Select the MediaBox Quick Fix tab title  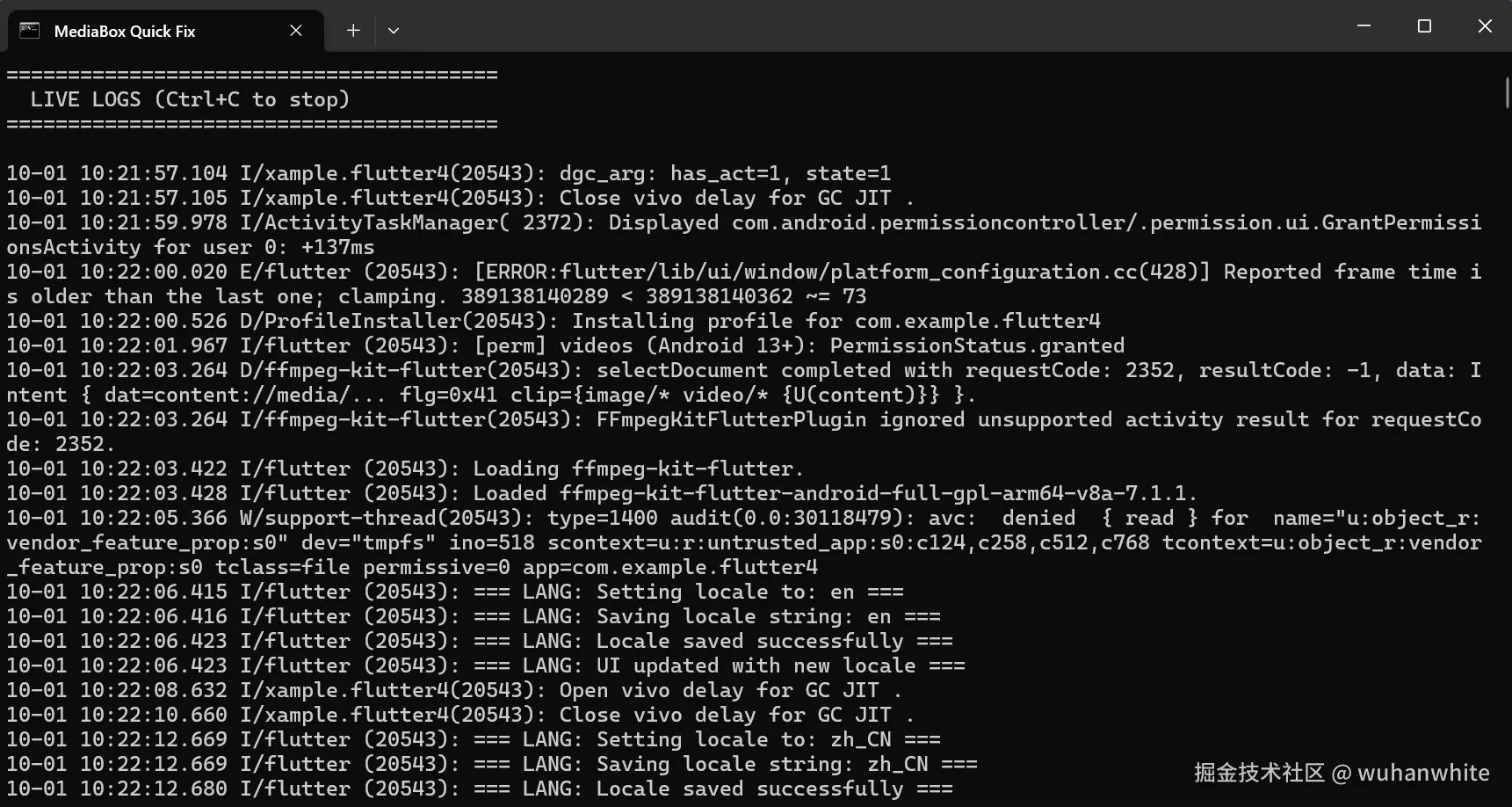[125, 31]
